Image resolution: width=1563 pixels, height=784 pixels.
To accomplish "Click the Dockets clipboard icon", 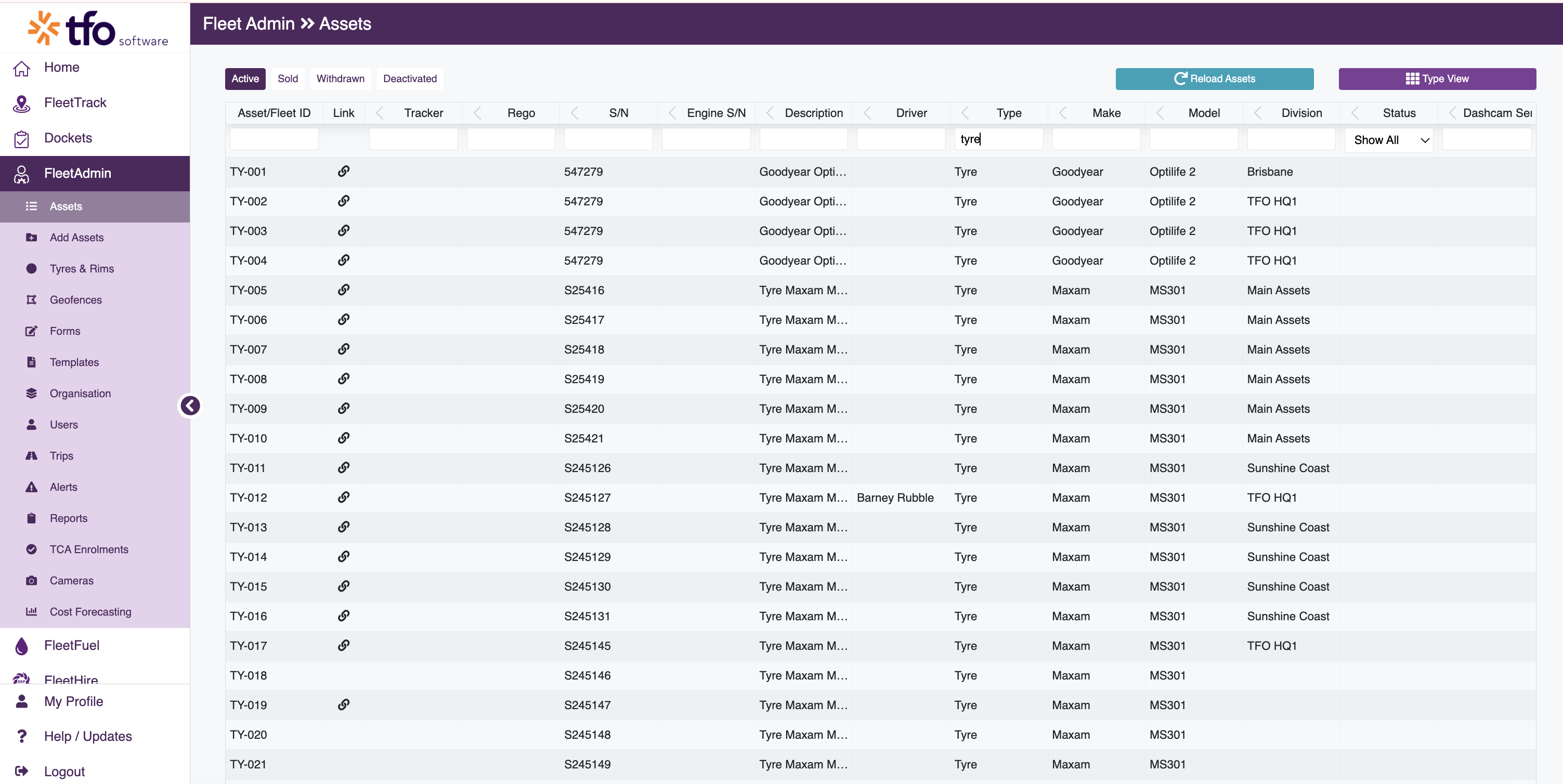I will pos(22,138).
